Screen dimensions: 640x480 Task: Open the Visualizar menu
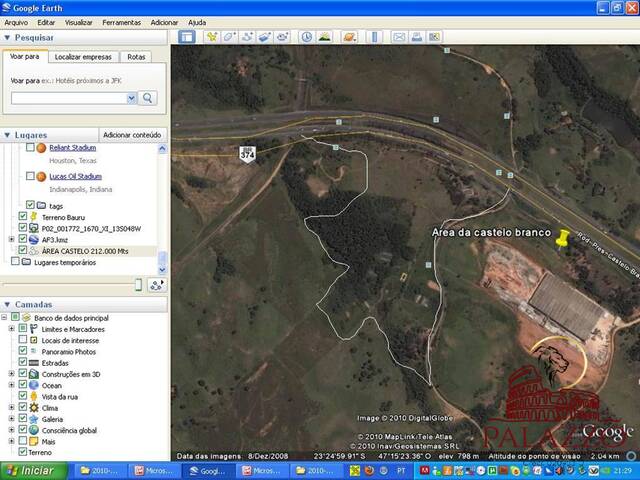[78, 23]
